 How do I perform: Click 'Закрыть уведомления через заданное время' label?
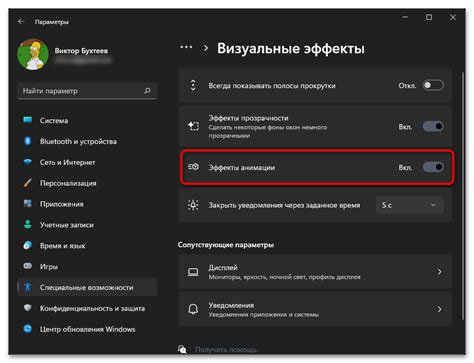pos(284,205)
